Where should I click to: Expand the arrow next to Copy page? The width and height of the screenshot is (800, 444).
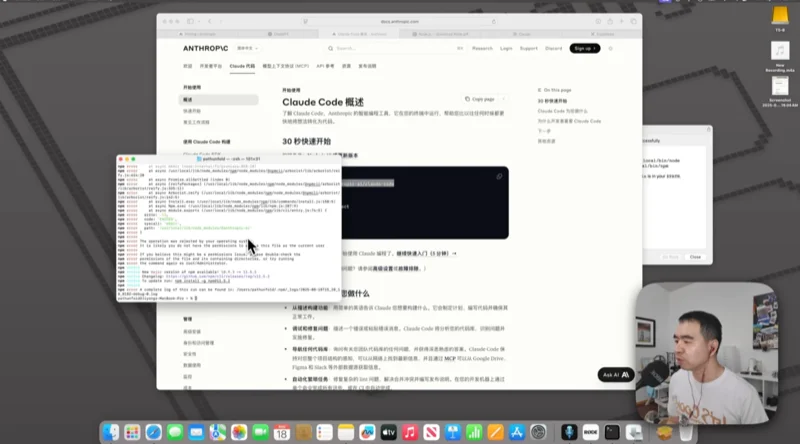pos(504,99)
